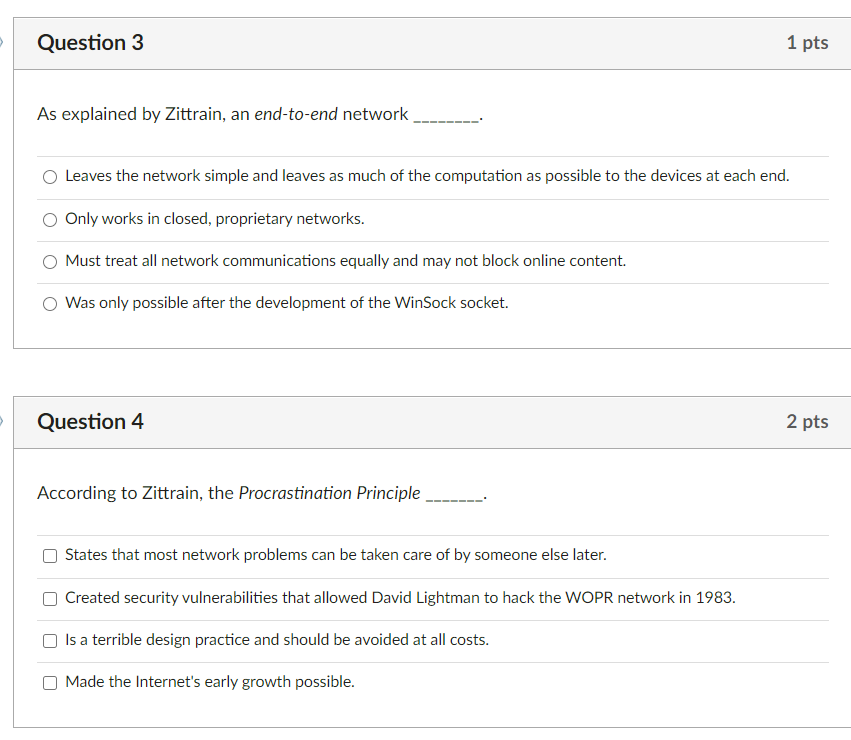Enable "Is a terrible design practice" checkbox

pyautogui.click(x=49, y=640)
